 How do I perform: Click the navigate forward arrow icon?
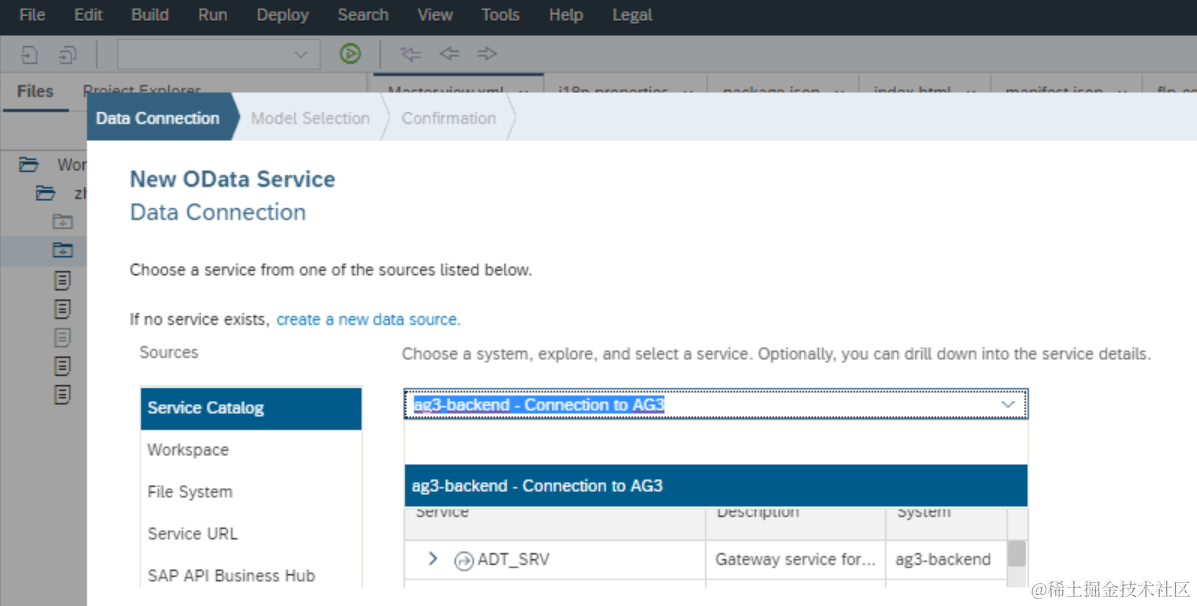[486, 53]
